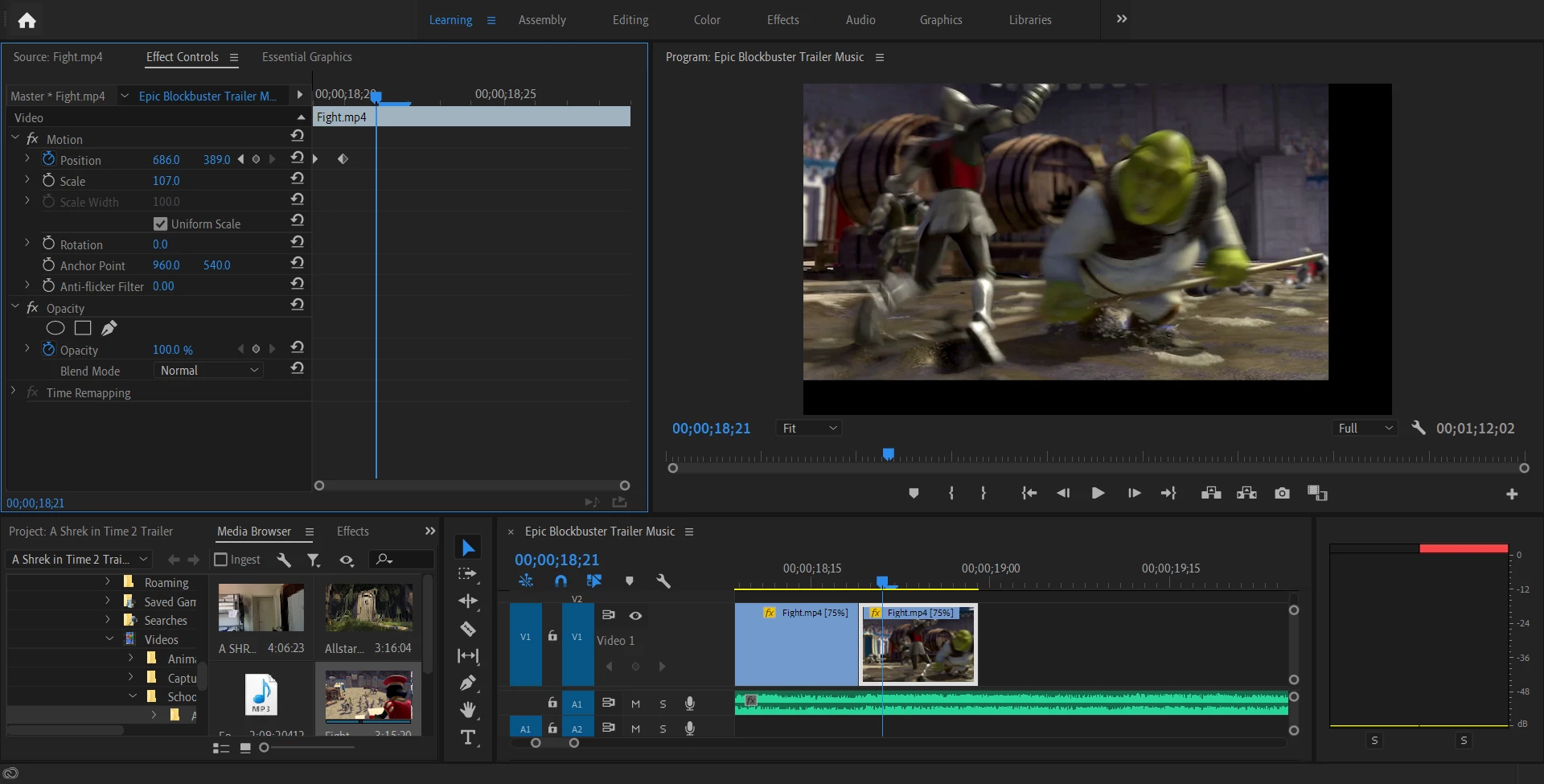The width and height of the screenshot is (1544, 784).
Task: Open the Blend Mode dropdown
Action: (208, 371)
